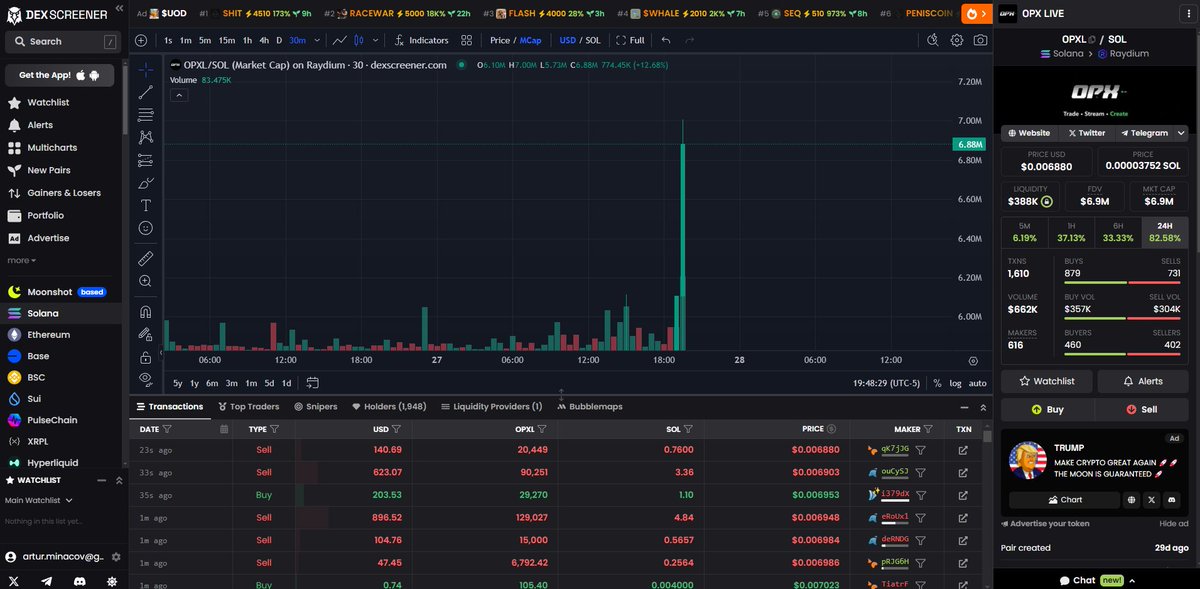
Task: Switch chart to line style icon
Action: 341,40
